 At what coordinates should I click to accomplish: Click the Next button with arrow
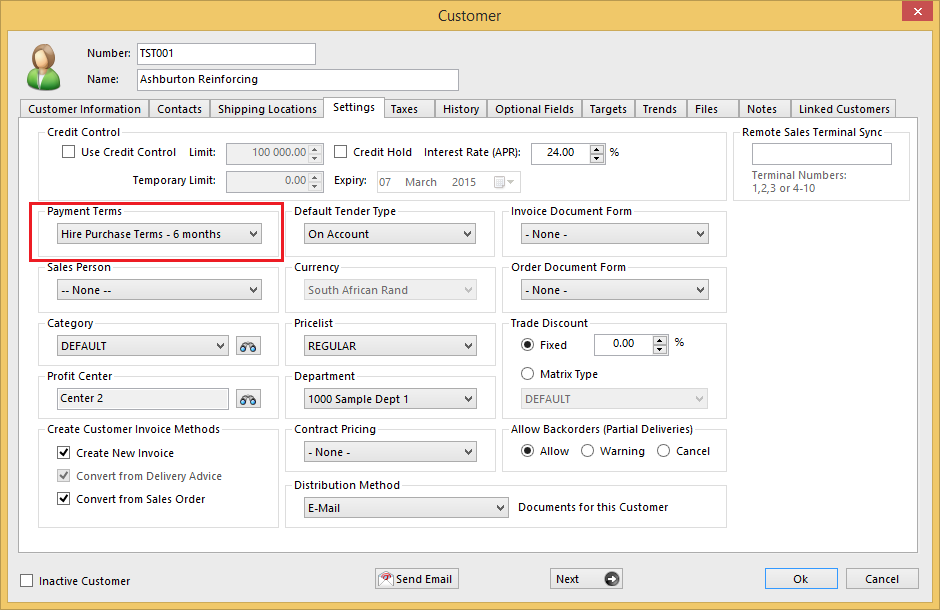point(586,579)
